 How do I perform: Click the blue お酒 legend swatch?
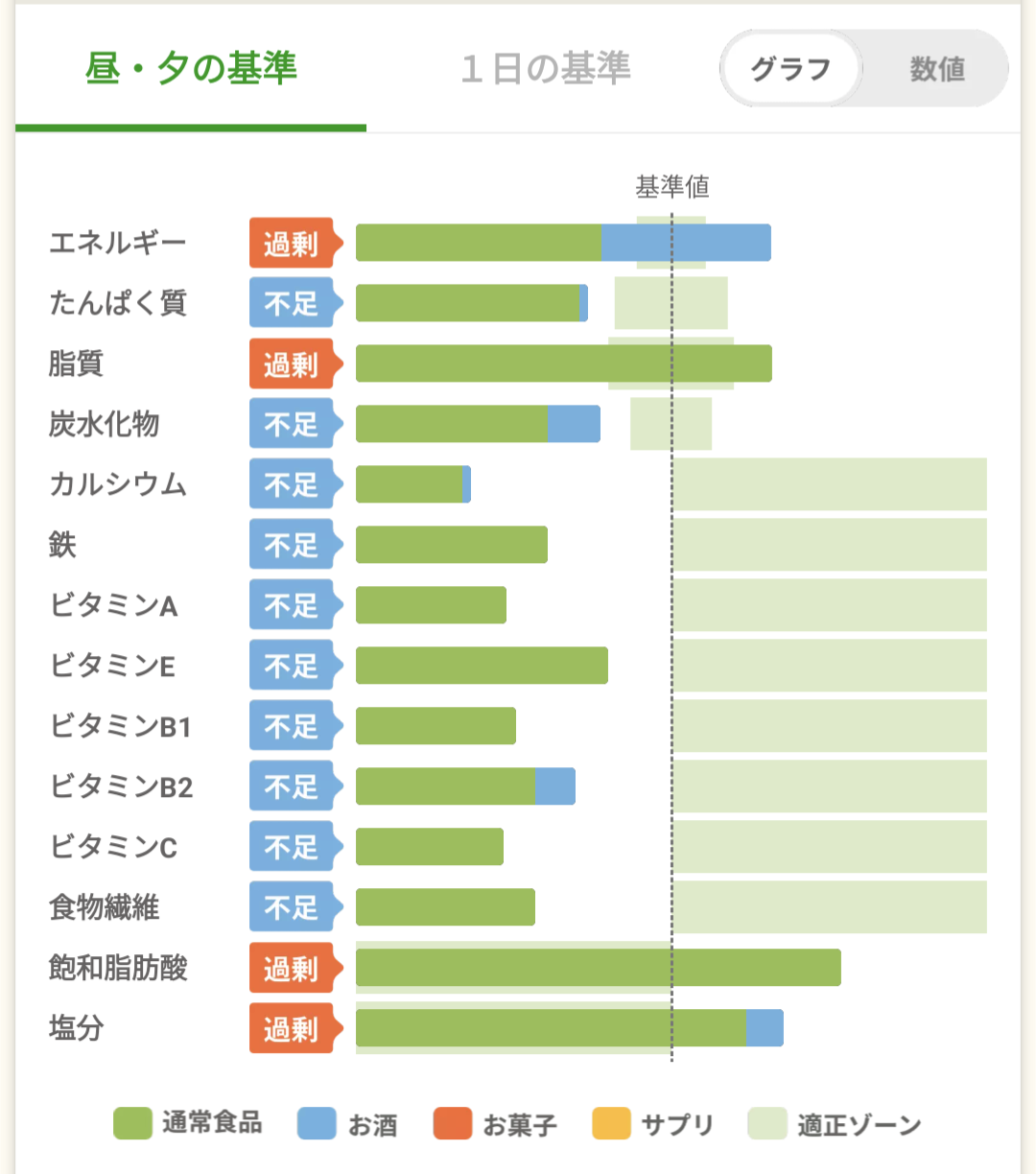coord(317,1123)
